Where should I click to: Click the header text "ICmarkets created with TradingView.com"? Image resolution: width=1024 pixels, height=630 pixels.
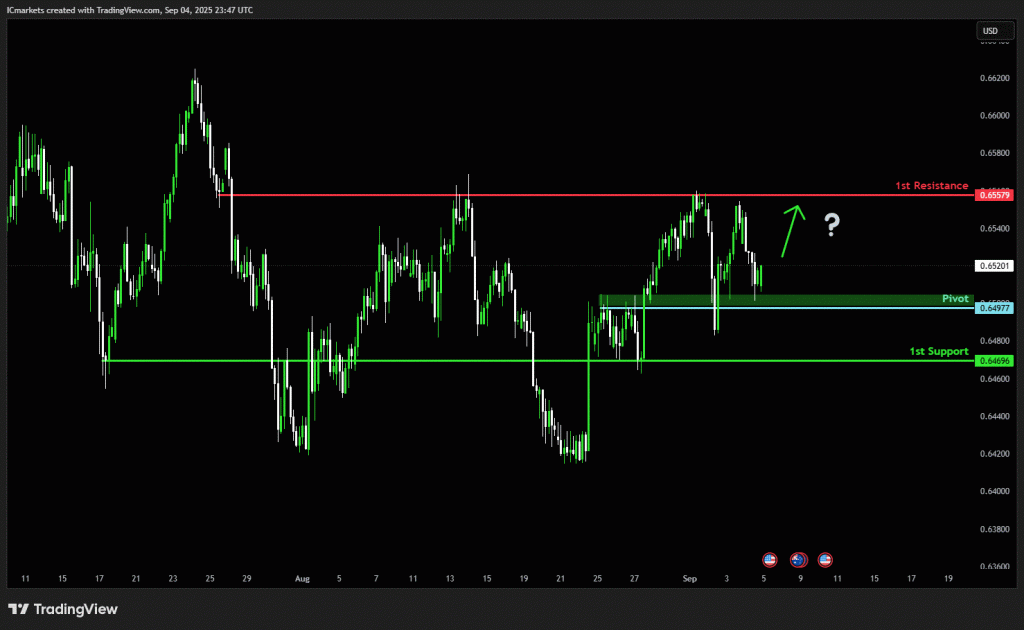[x=84, y=10]
